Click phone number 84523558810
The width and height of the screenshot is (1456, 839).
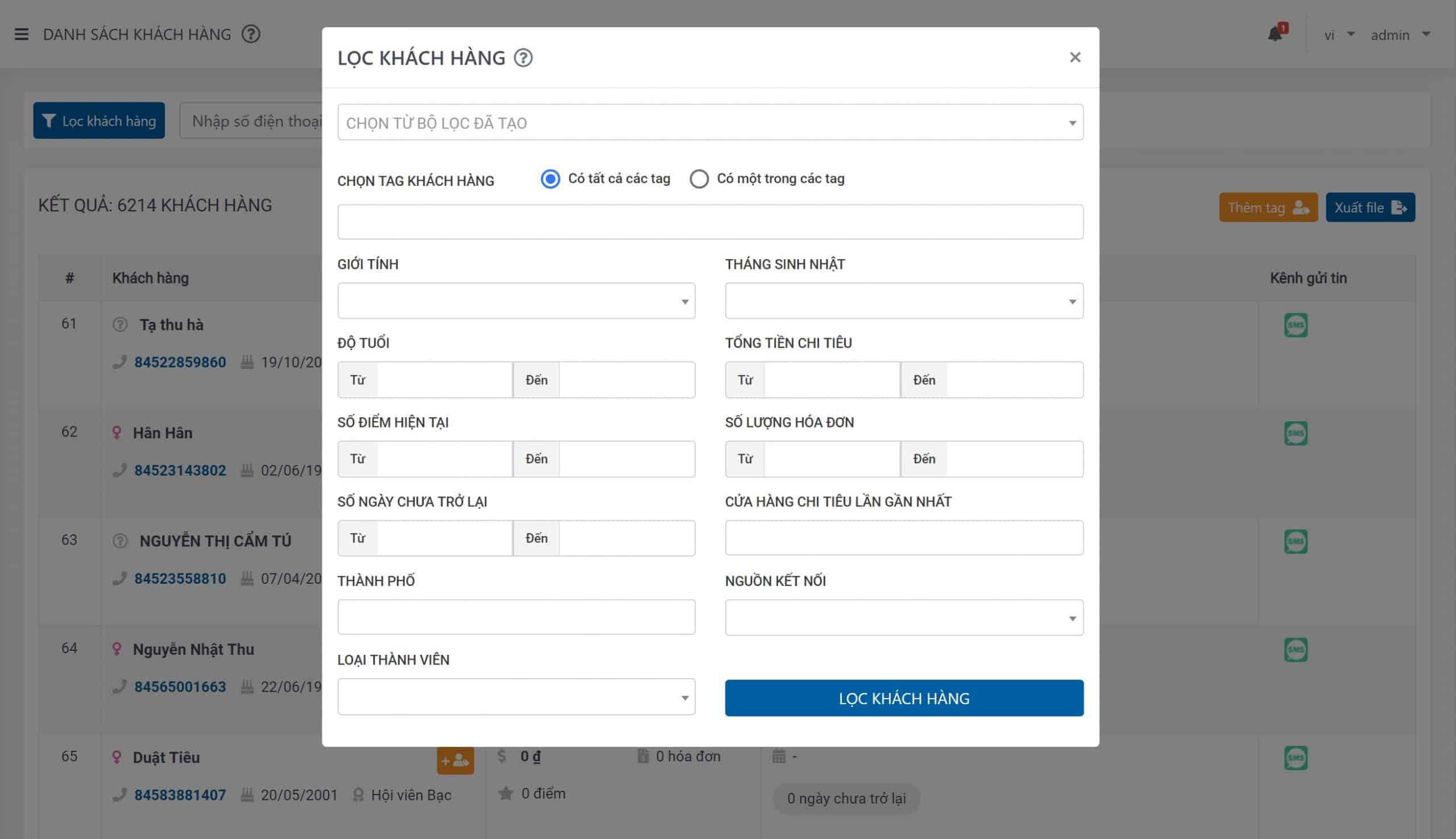coord(180,579)
